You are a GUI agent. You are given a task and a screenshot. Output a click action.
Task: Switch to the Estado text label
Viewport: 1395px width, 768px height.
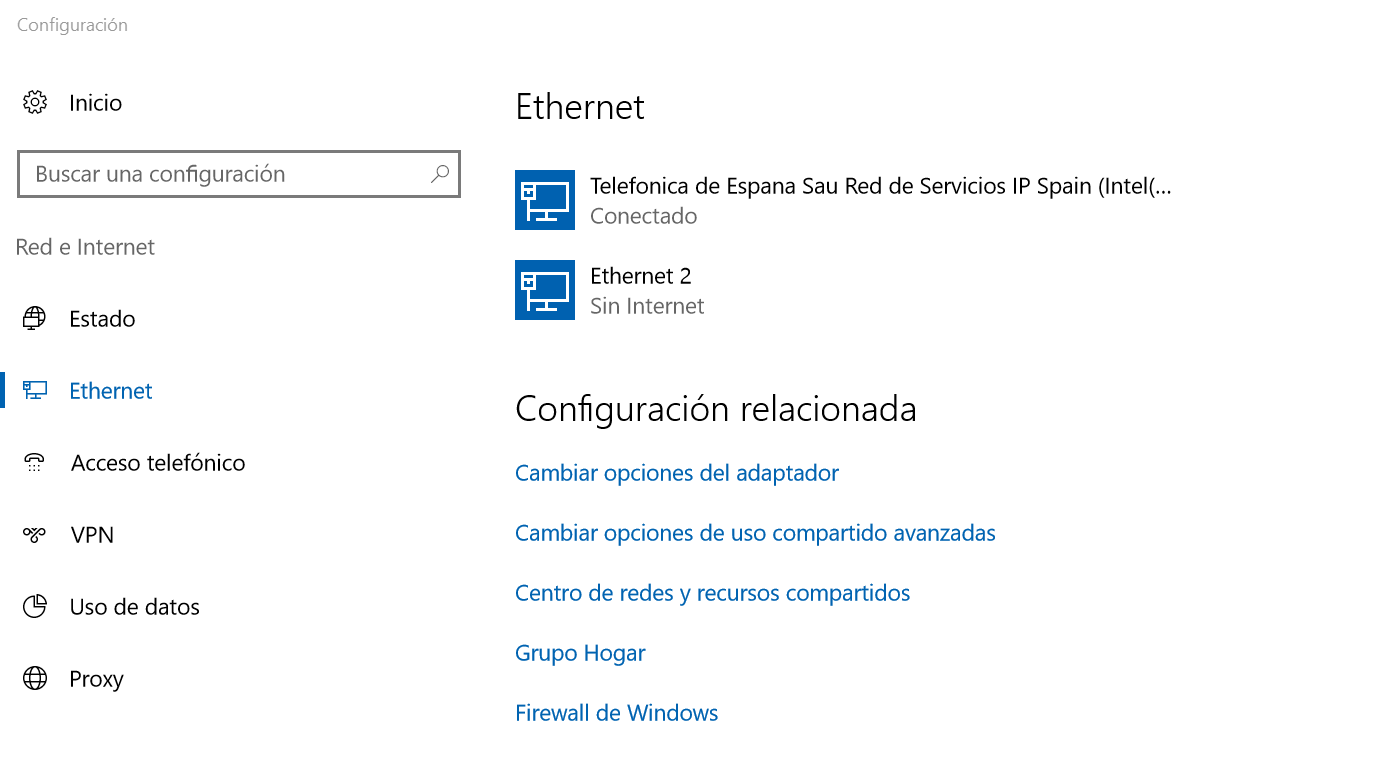102,319
